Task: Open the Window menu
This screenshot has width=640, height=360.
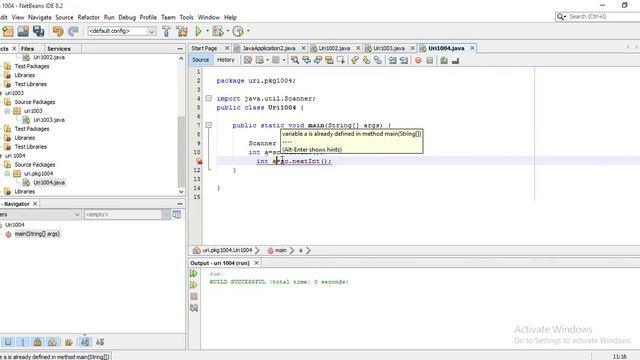Action: 209,17
